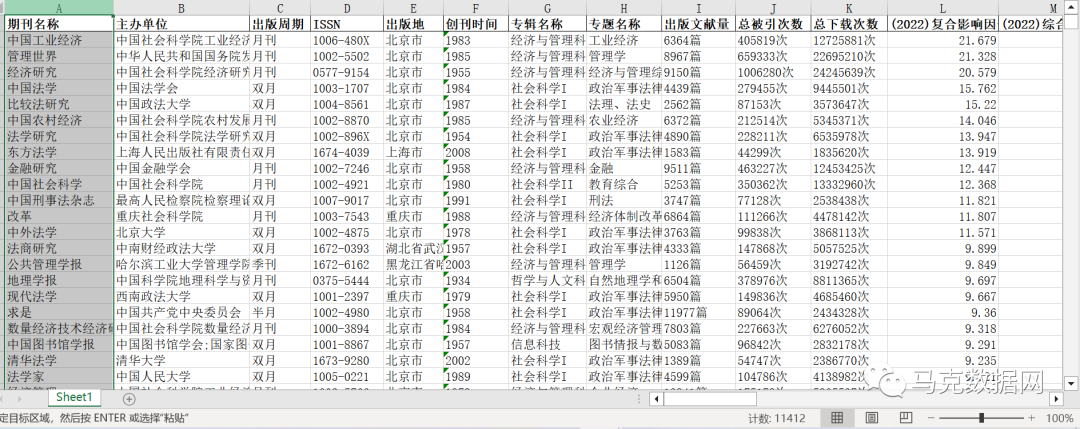The width and height of the screenshot is (1080, 429).
Task: Select column G header
Action: tap(548, 8)
